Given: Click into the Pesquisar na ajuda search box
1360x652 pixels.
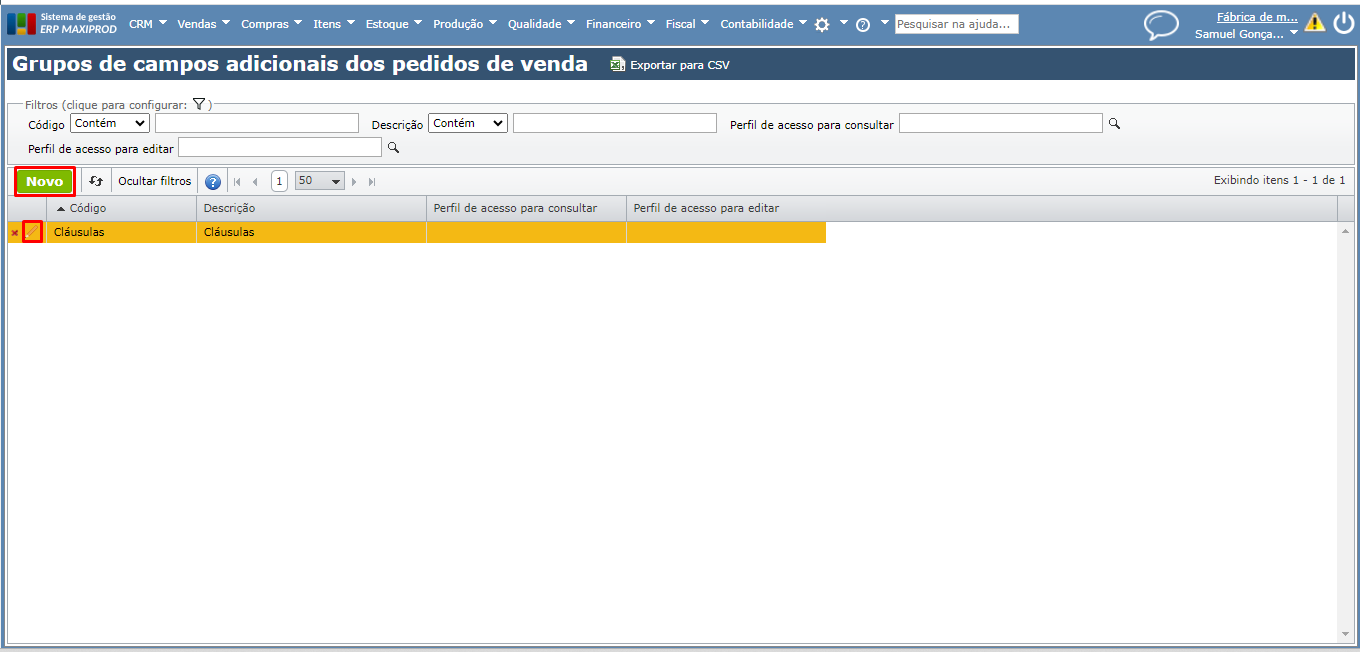Looking at the screenshot, I should point(956,24).
